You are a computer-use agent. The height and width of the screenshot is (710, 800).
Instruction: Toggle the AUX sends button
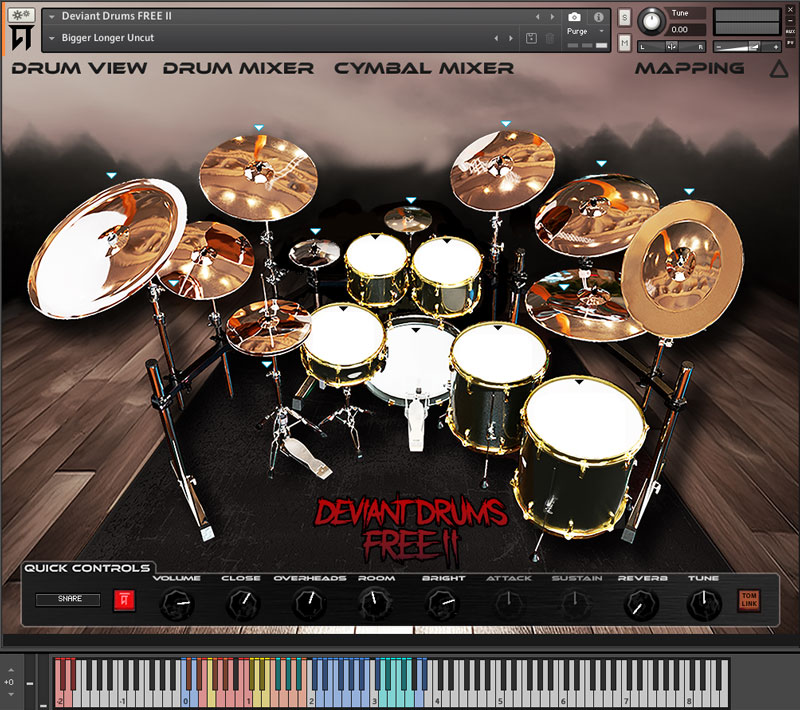[790, 31]
